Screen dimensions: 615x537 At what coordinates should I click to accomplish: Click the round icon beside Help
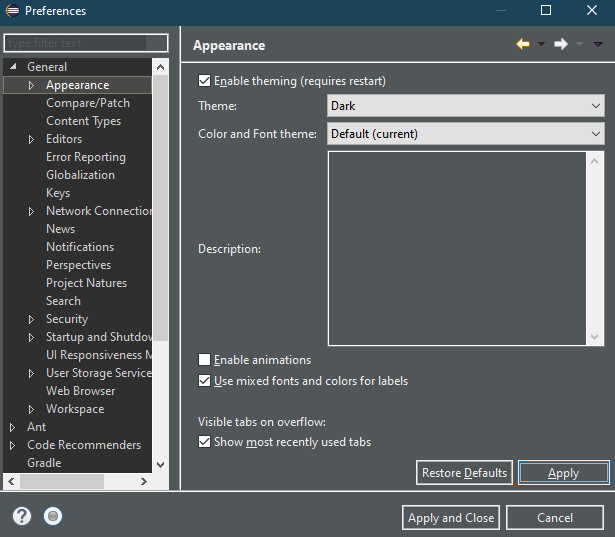point(54,517)
